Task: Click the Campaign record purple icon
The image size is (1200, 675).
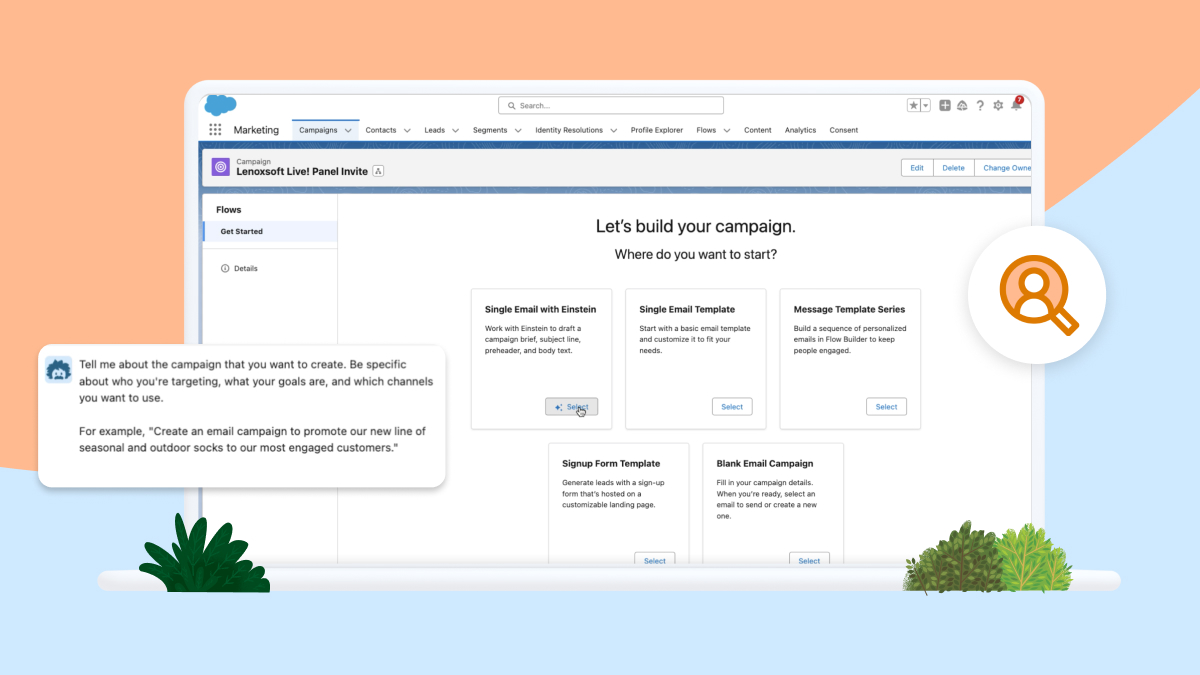Action: 220,166
